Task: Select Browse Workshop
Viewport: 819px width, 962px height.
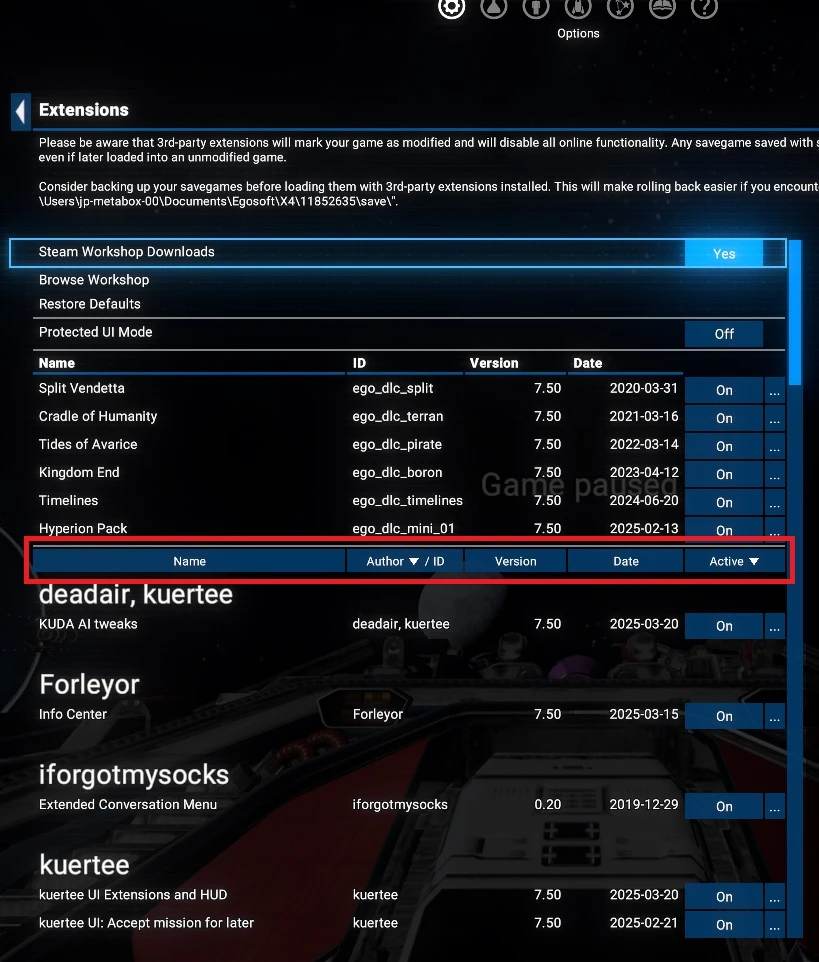Action: tap(94, 280)
